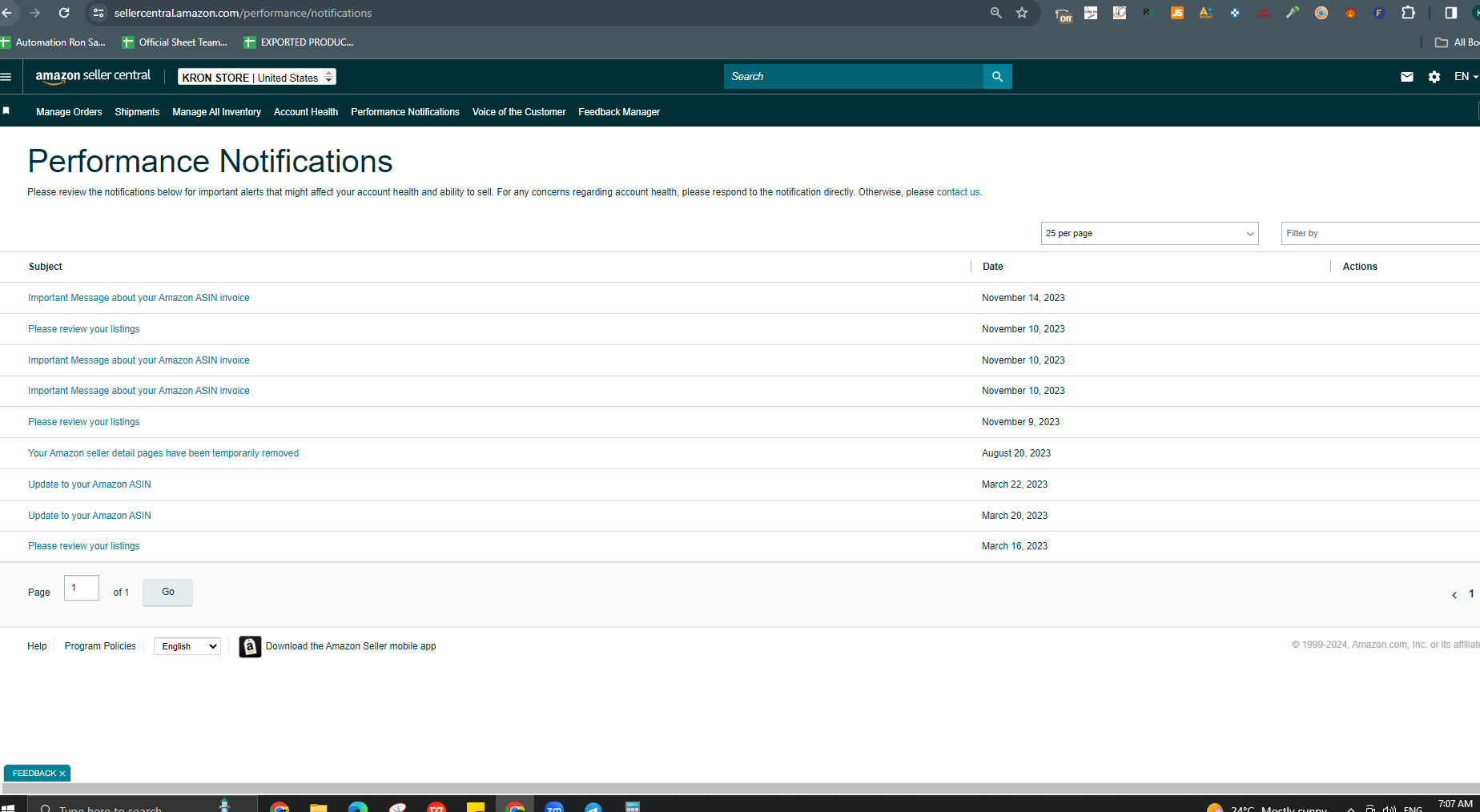Click the Help link in the footer
Image resolution: width=1480 pixels, height=812 pixels.
[x=37, y=646]
